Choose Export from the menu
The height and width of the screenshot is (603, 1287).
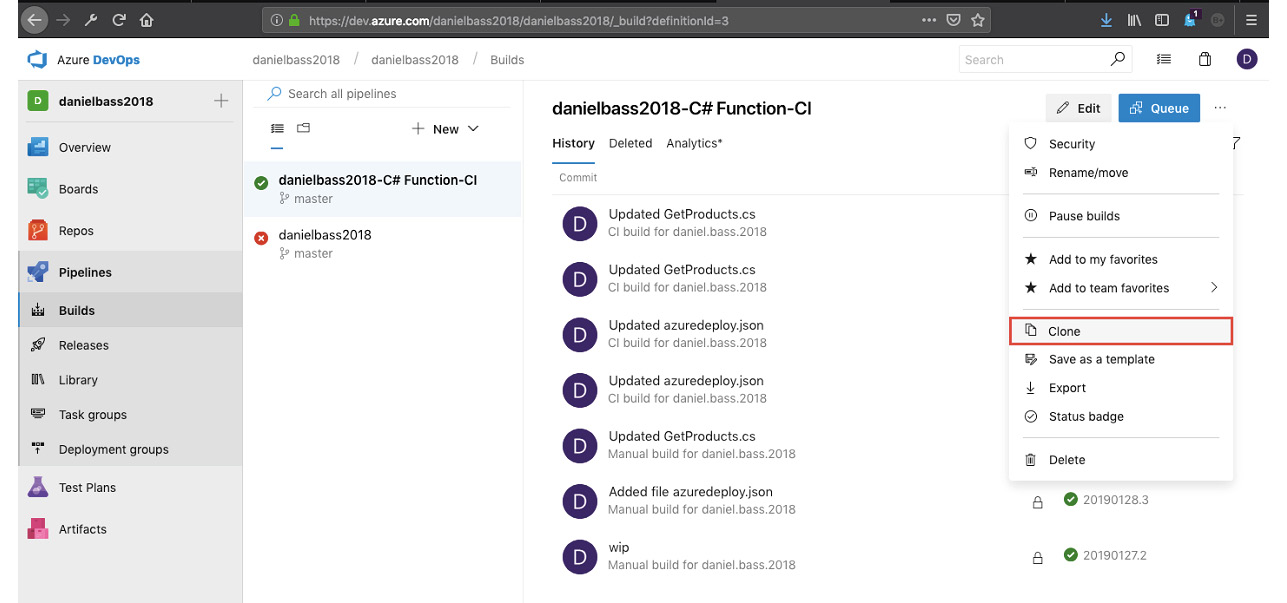1120,388
